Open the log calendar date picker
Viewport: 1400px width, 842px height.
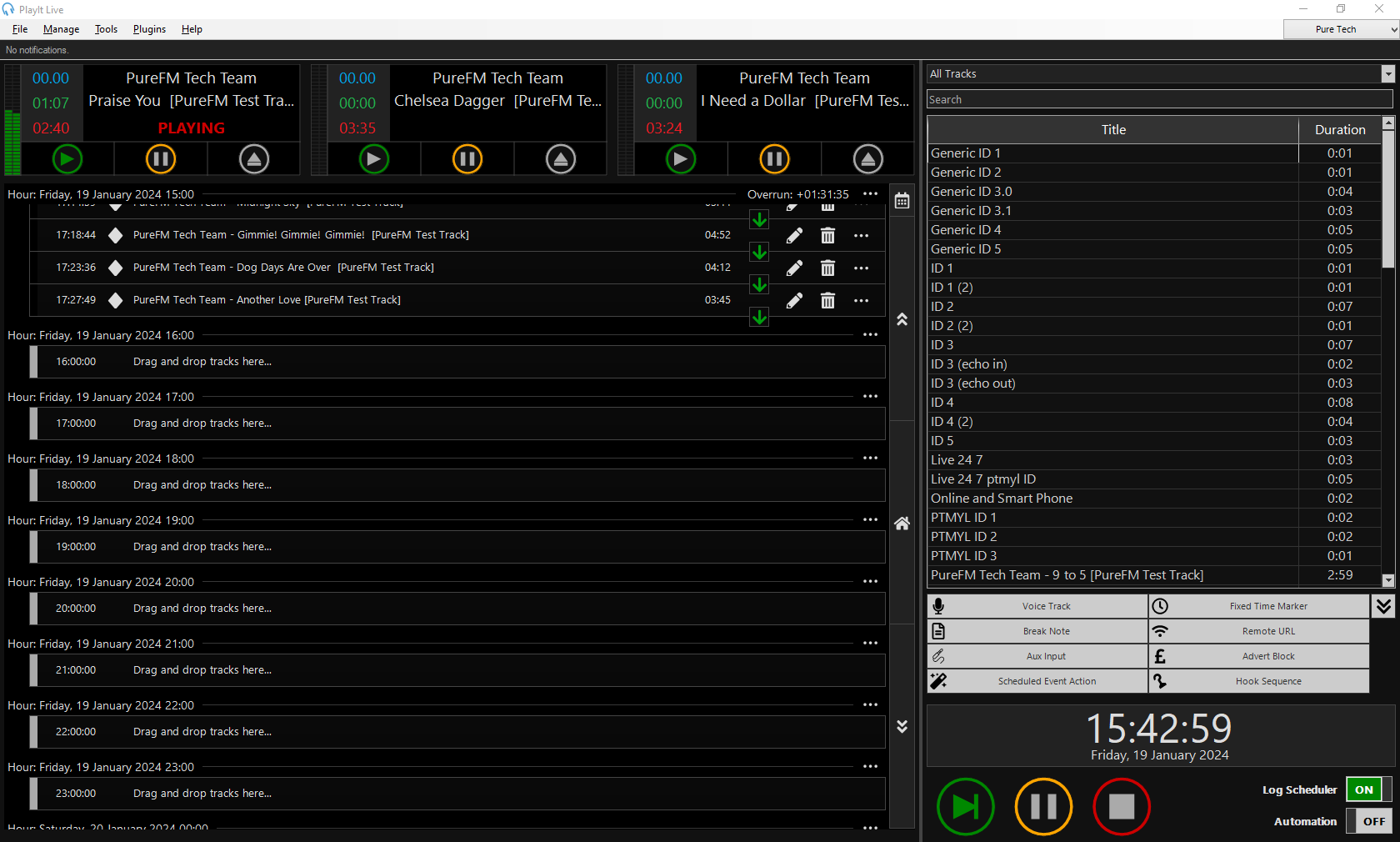(x=902, y=201)
